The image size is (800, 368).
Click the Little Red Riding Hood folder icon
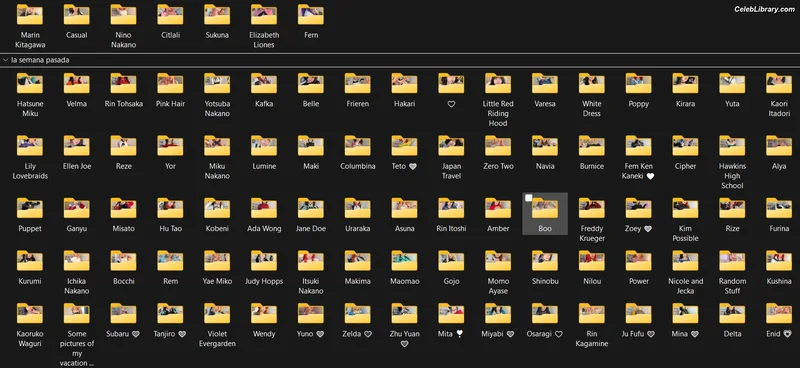[498, 84]
